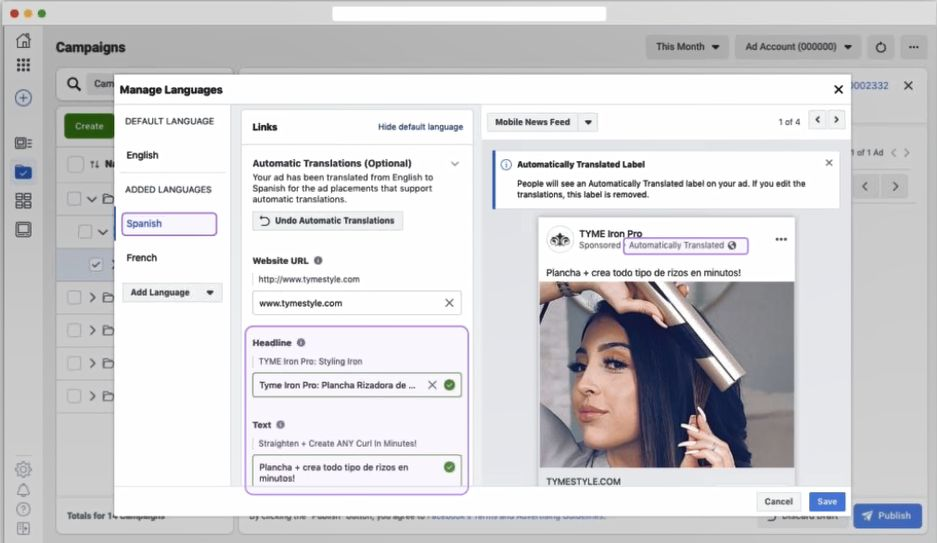This screenshot has height=543, width=937.
Task: Open settings gear in left sidebar
Action: pos(23,469)
